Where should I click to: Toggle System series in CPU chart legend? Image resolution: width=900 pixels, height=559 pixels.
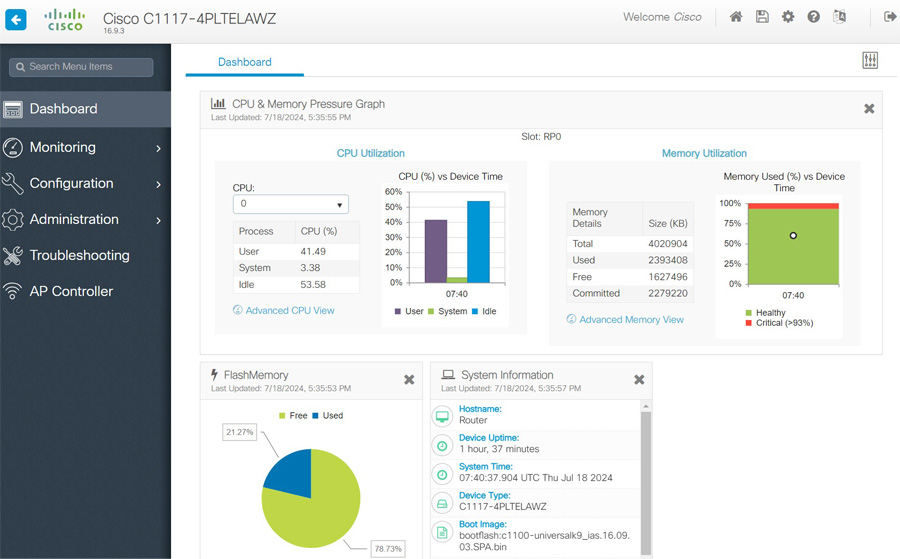[x=447, y=311]
